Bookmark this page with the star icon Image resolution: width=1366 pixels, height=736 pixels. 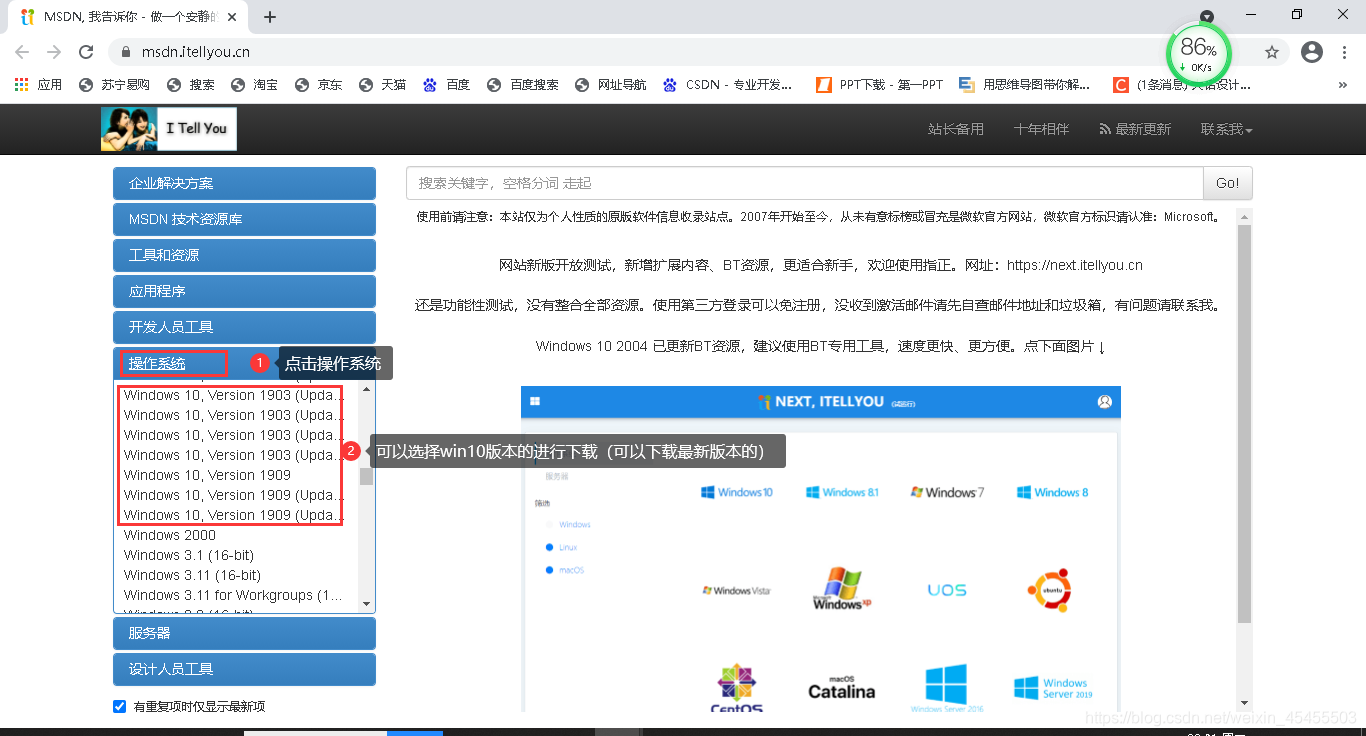coord(1272,52)
